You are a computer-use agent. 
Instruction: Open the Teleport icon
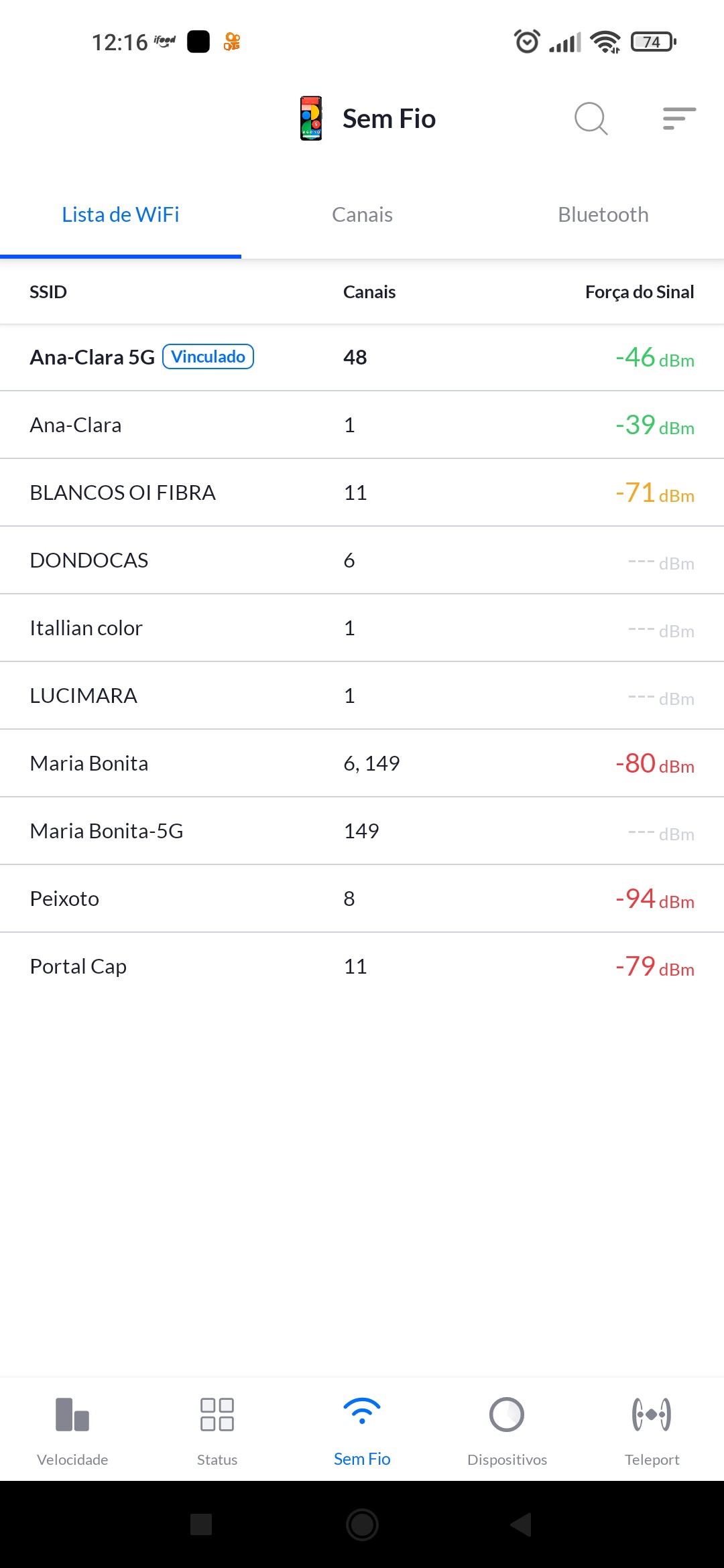652,1415
